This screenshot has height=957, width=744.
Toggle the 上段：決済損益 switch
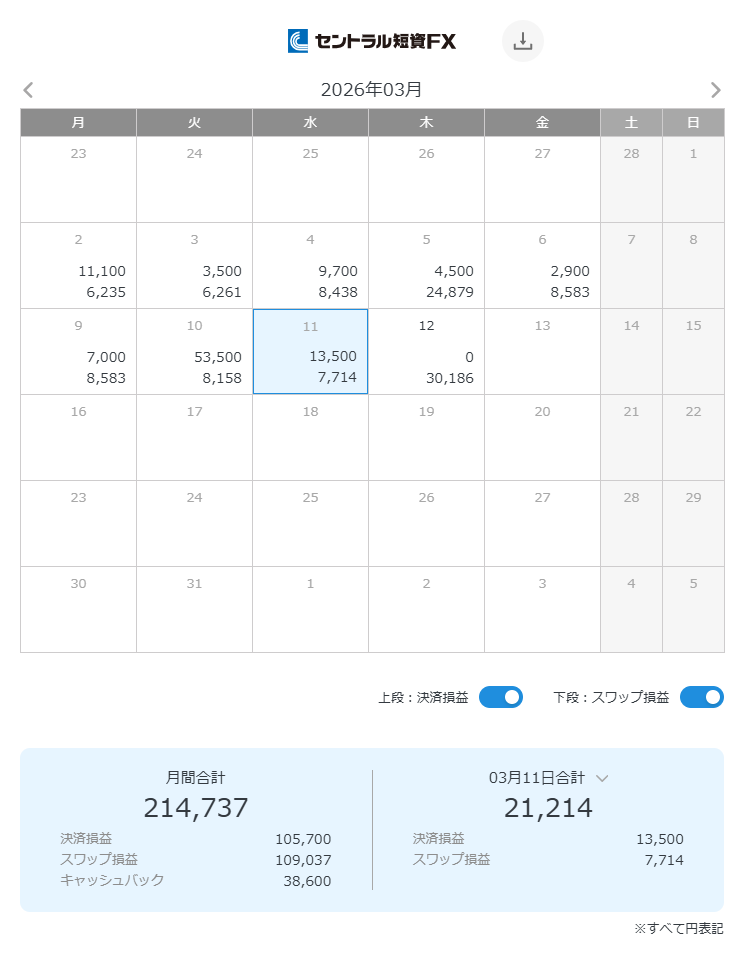(x=500, y=697)
